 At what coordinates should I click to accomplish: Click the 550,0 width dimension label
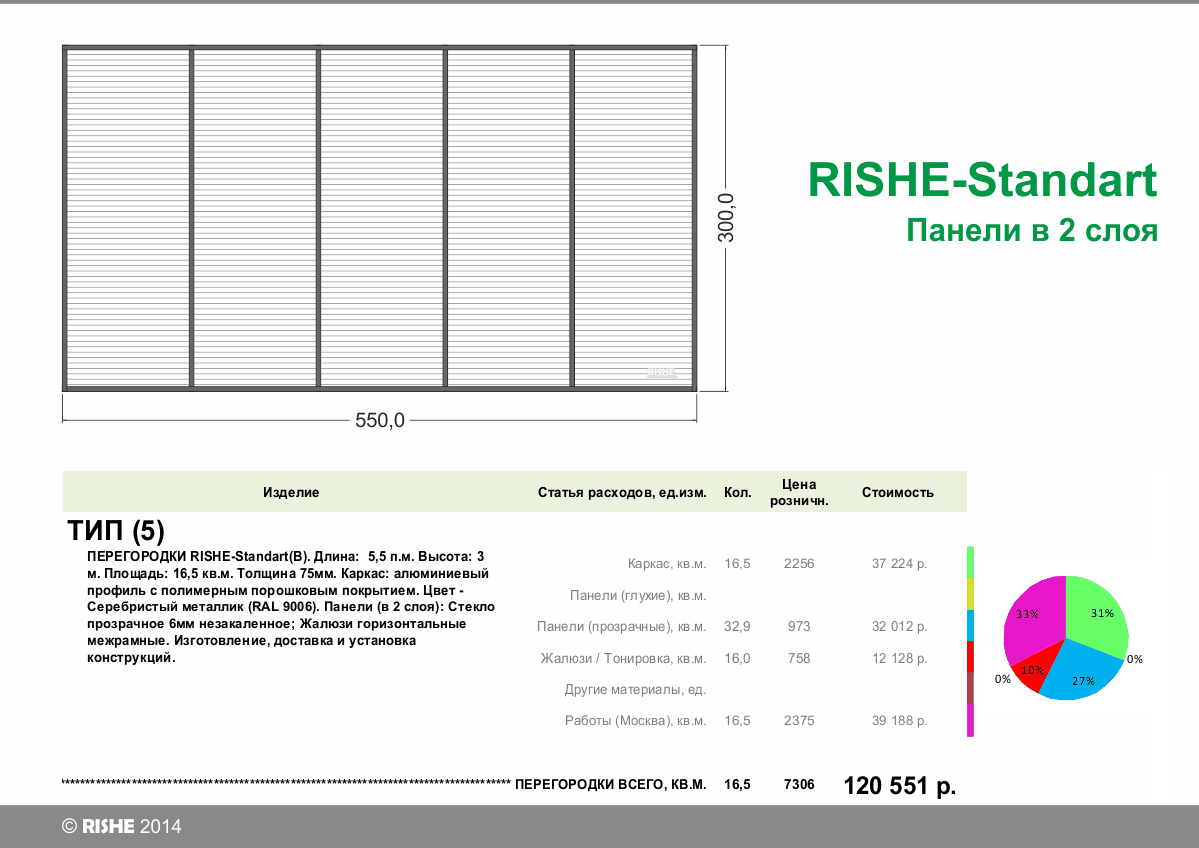[x=380, y=420]
